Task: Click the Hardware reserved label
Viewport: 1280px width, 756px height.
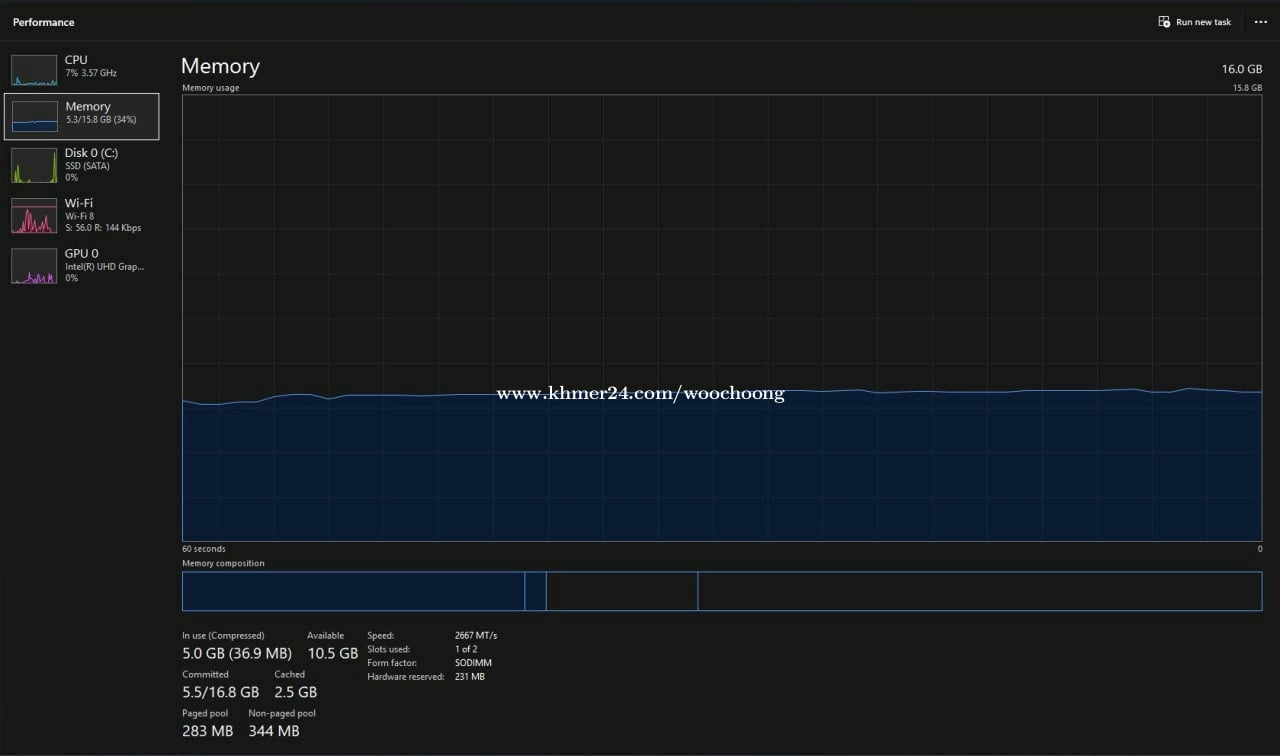Action: click(x=405, y=677)
